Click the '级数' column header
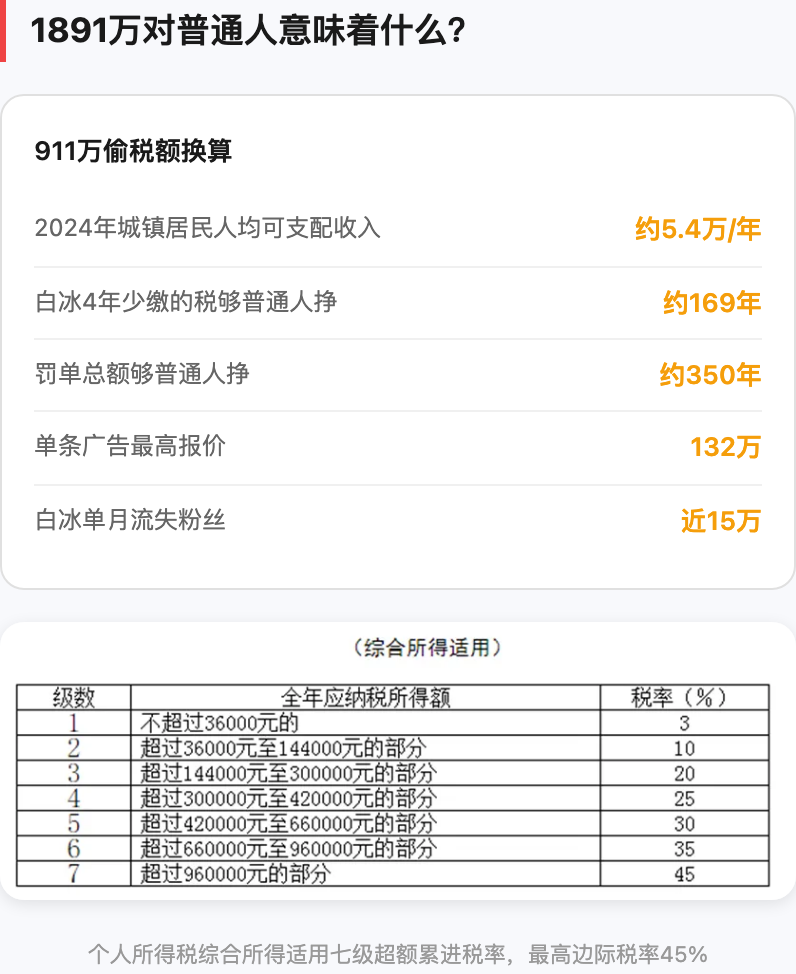 74,697
